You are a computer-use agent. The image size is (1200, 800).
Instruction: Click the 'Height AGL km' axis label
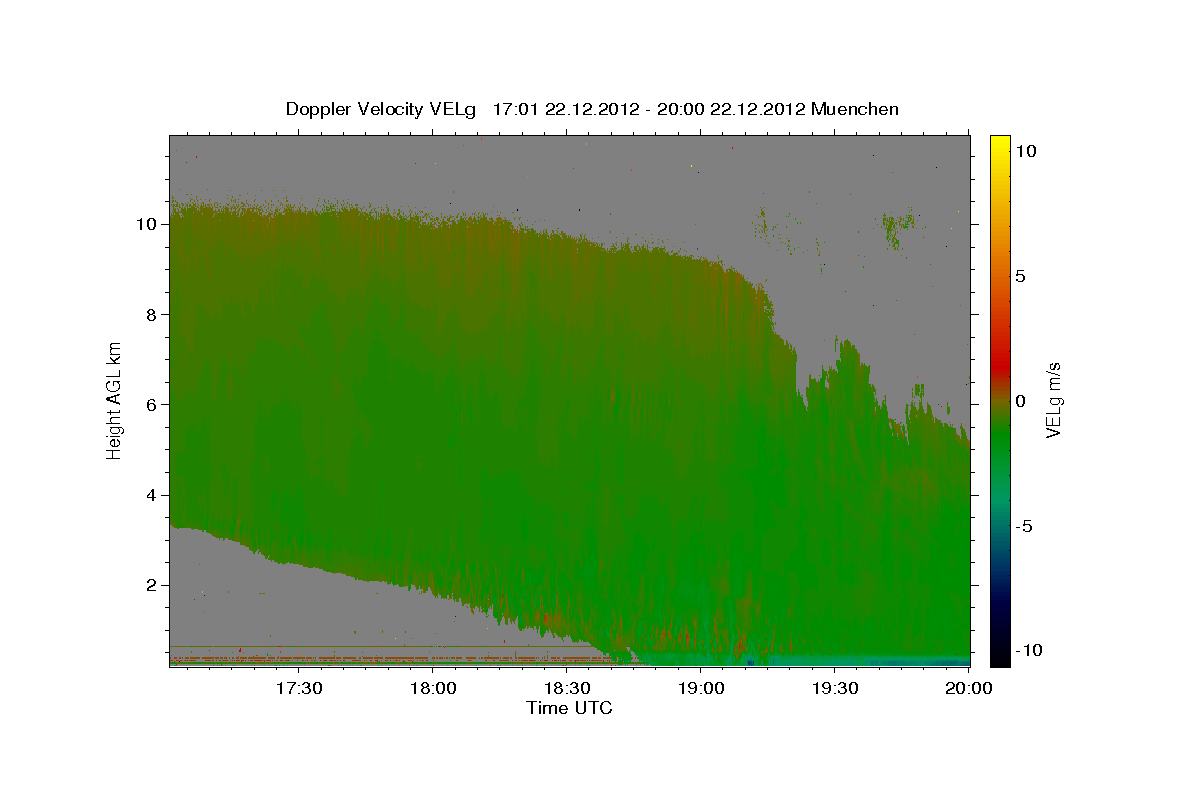[114, 399]
